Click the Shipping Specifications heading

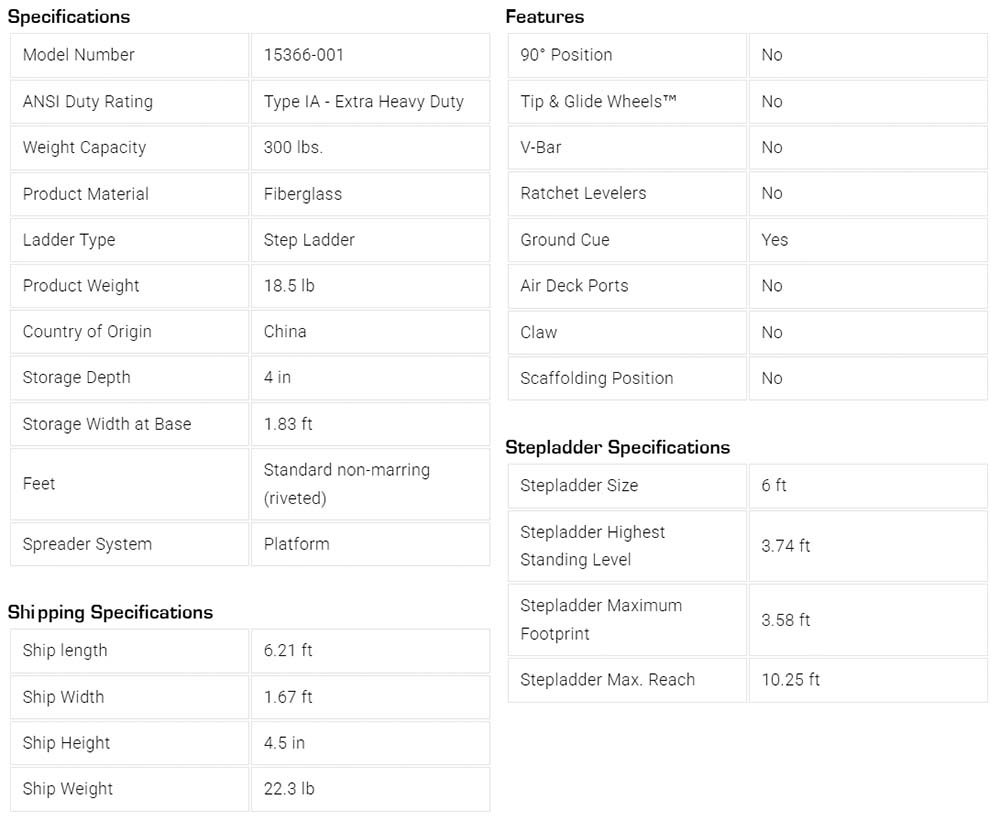click(110, 612)
